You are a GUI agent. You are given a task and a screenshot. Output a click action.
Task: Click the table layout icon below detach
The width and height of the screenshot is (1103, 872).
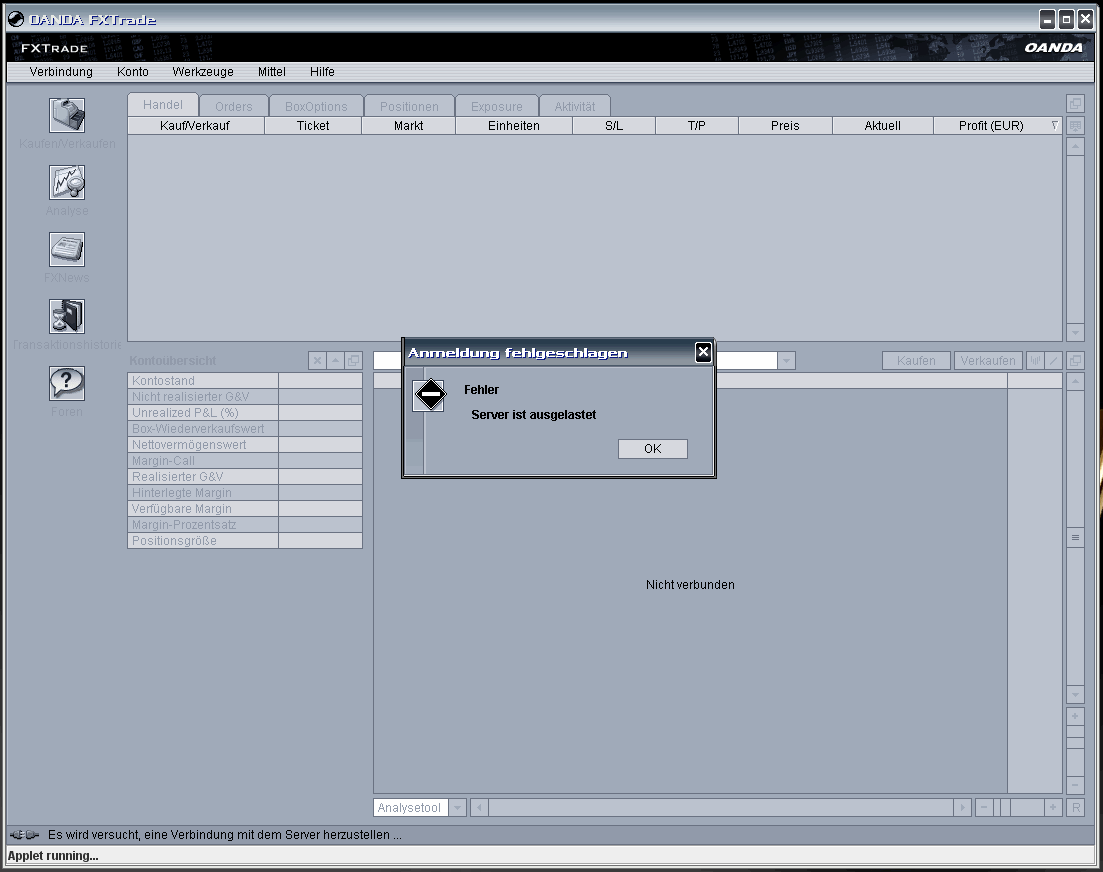[1076, 126]
